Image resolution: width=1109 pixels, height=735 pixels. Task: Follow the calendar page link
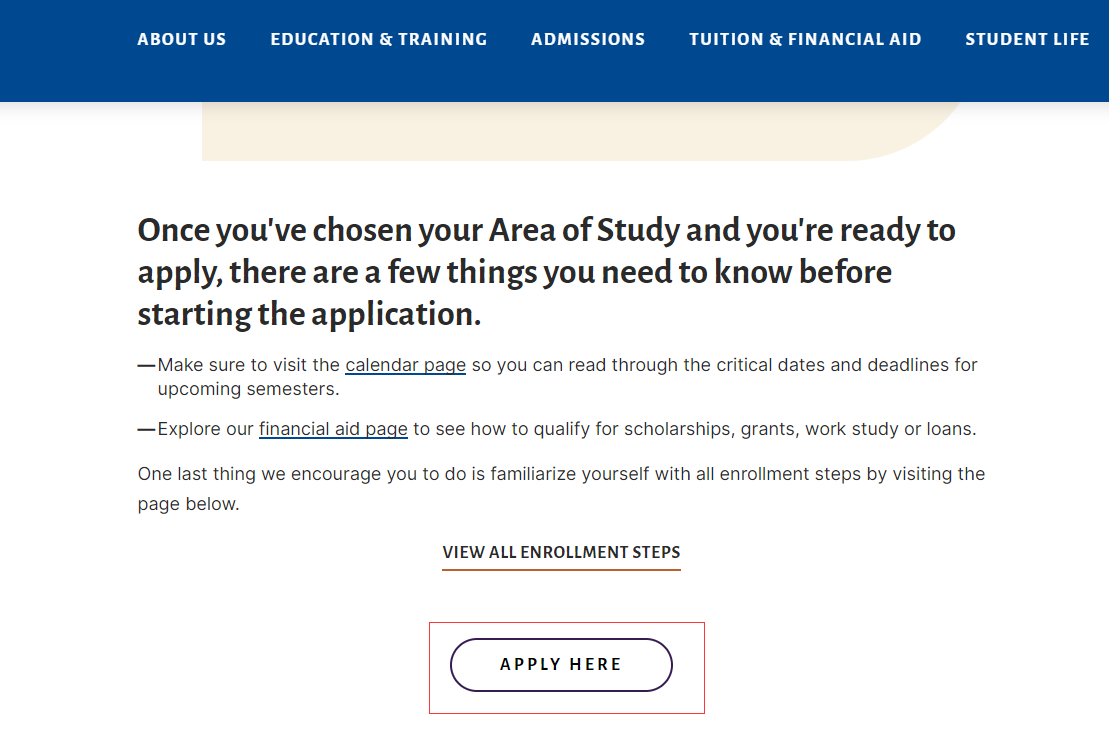pyautogui.click(x=405, y=365)
